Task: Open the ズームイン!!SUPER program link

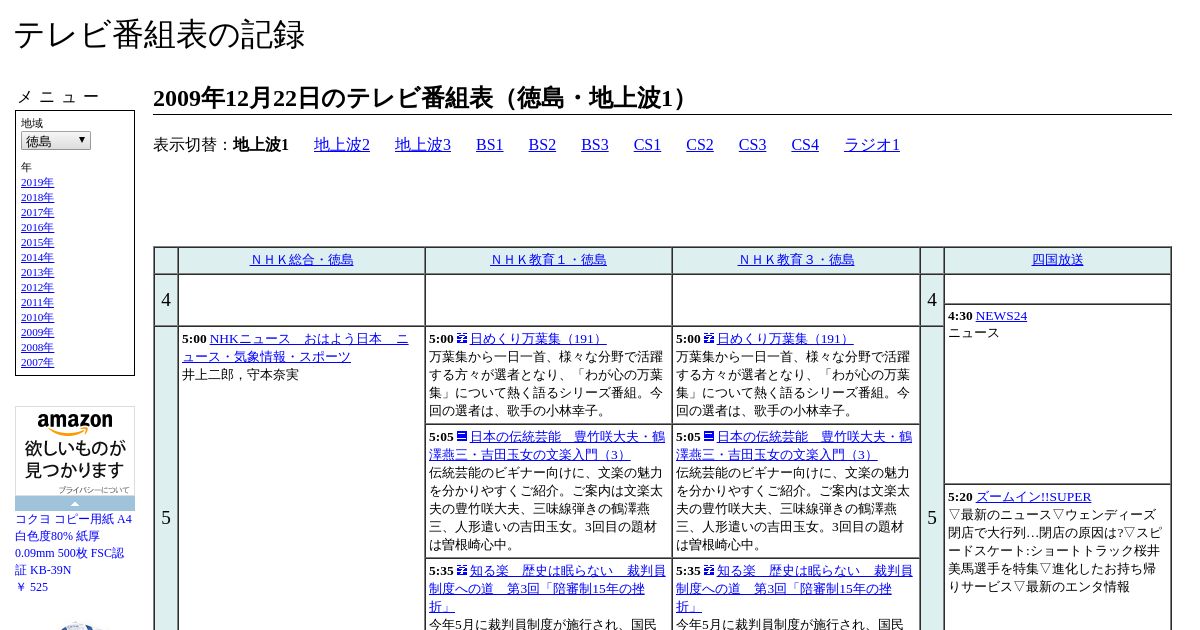Action: click(1033, 497)
